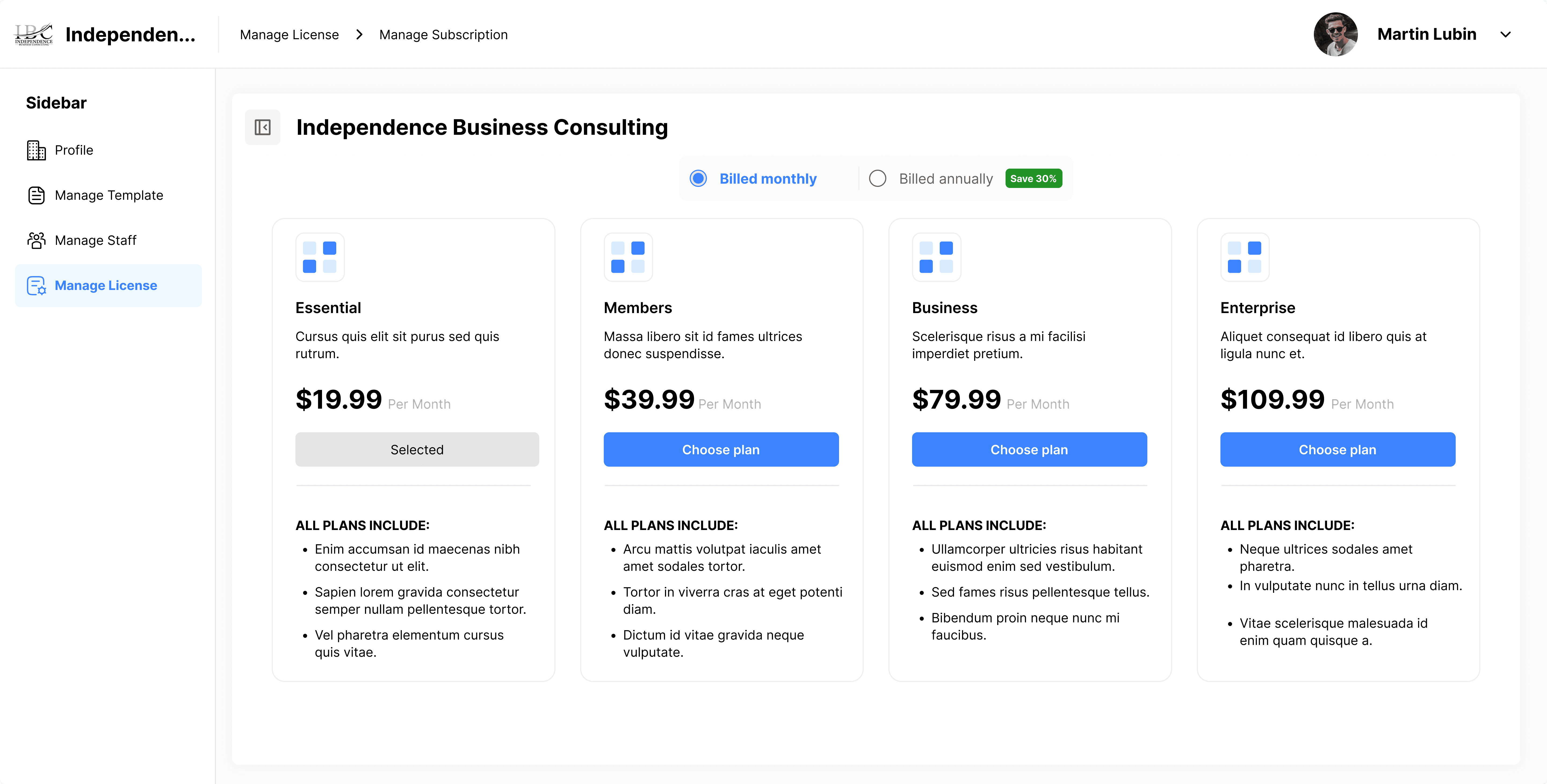Screen dimensions: 1547x784
Task: Collapse the sidebar panel icon
Action: coord(262,127)
